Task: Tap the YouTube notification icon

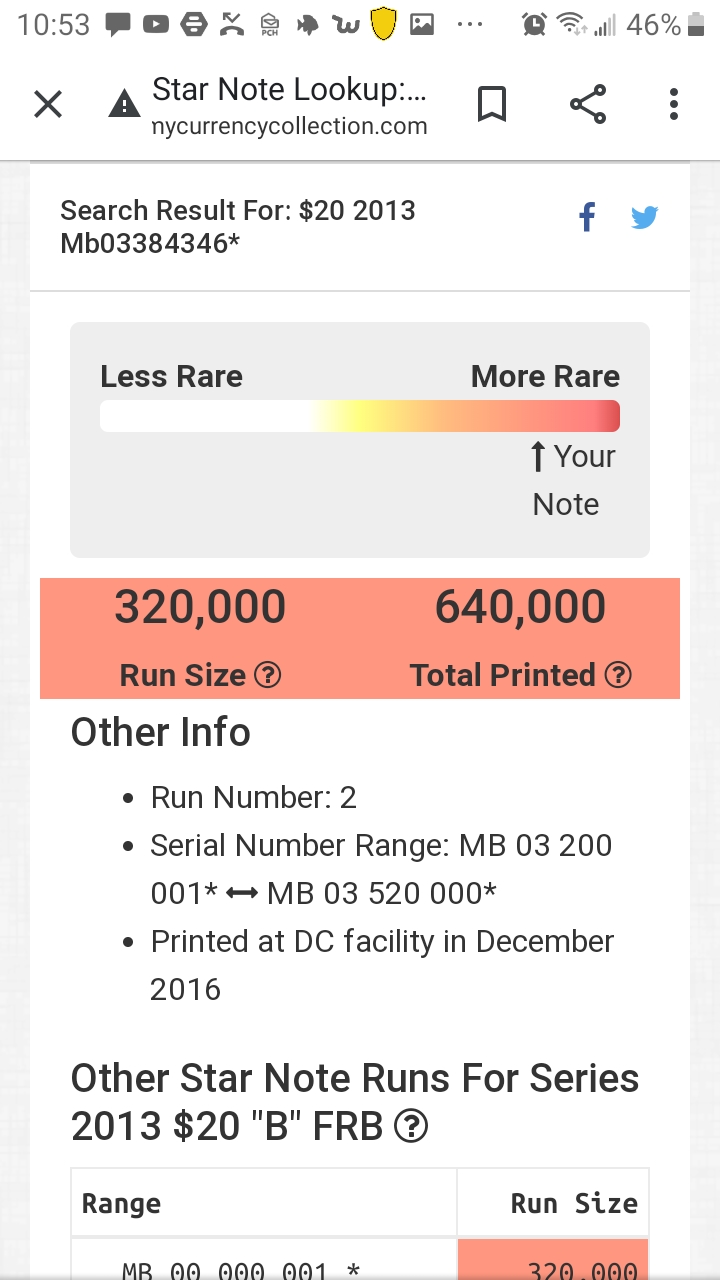Action: [156, 25]
